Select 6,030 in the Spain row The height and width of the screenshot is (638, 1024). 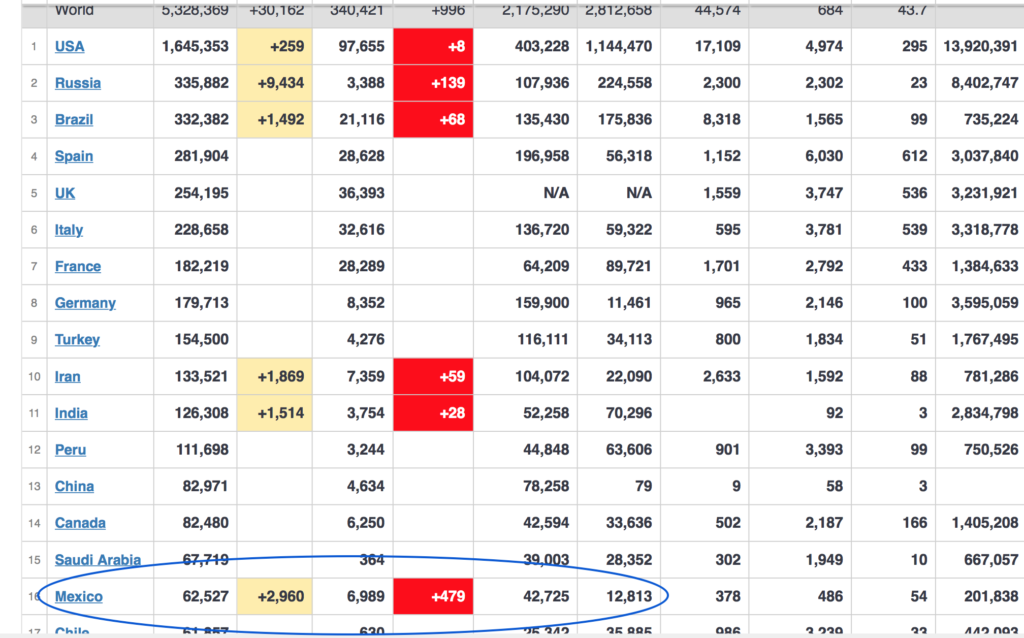tap(824, 156)
